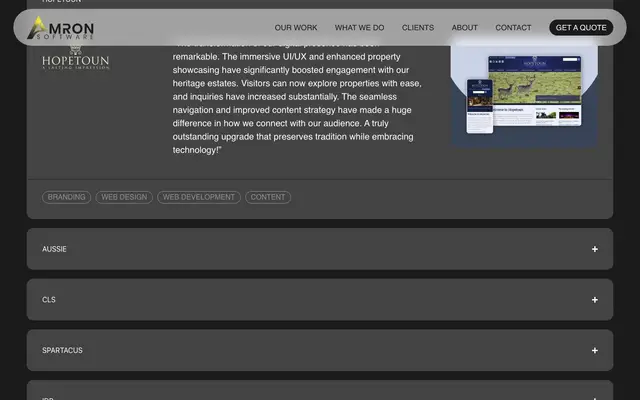
Task: Select the Web Development tag
Action: pyautogui.click(x=199, y=197)
